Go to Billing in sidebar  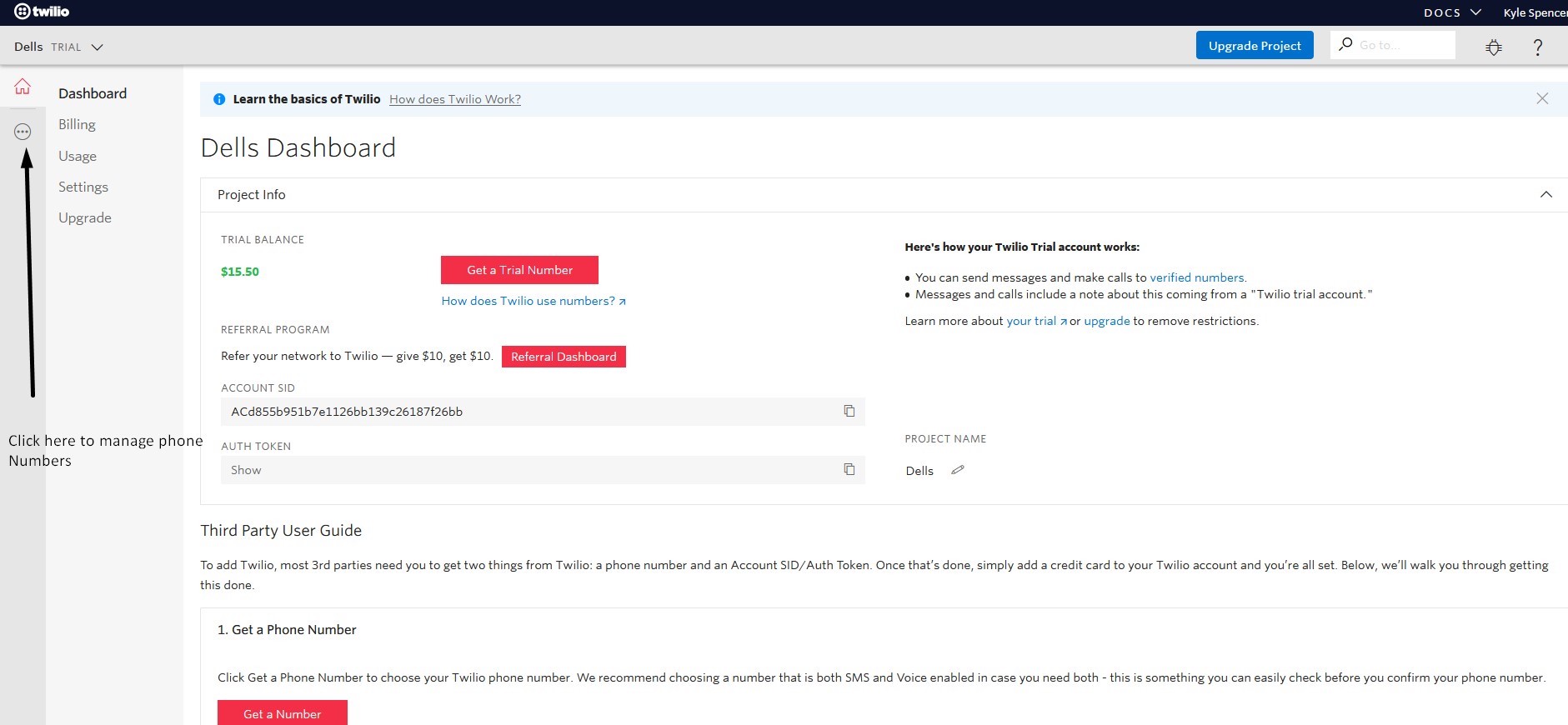coord(77,124)
